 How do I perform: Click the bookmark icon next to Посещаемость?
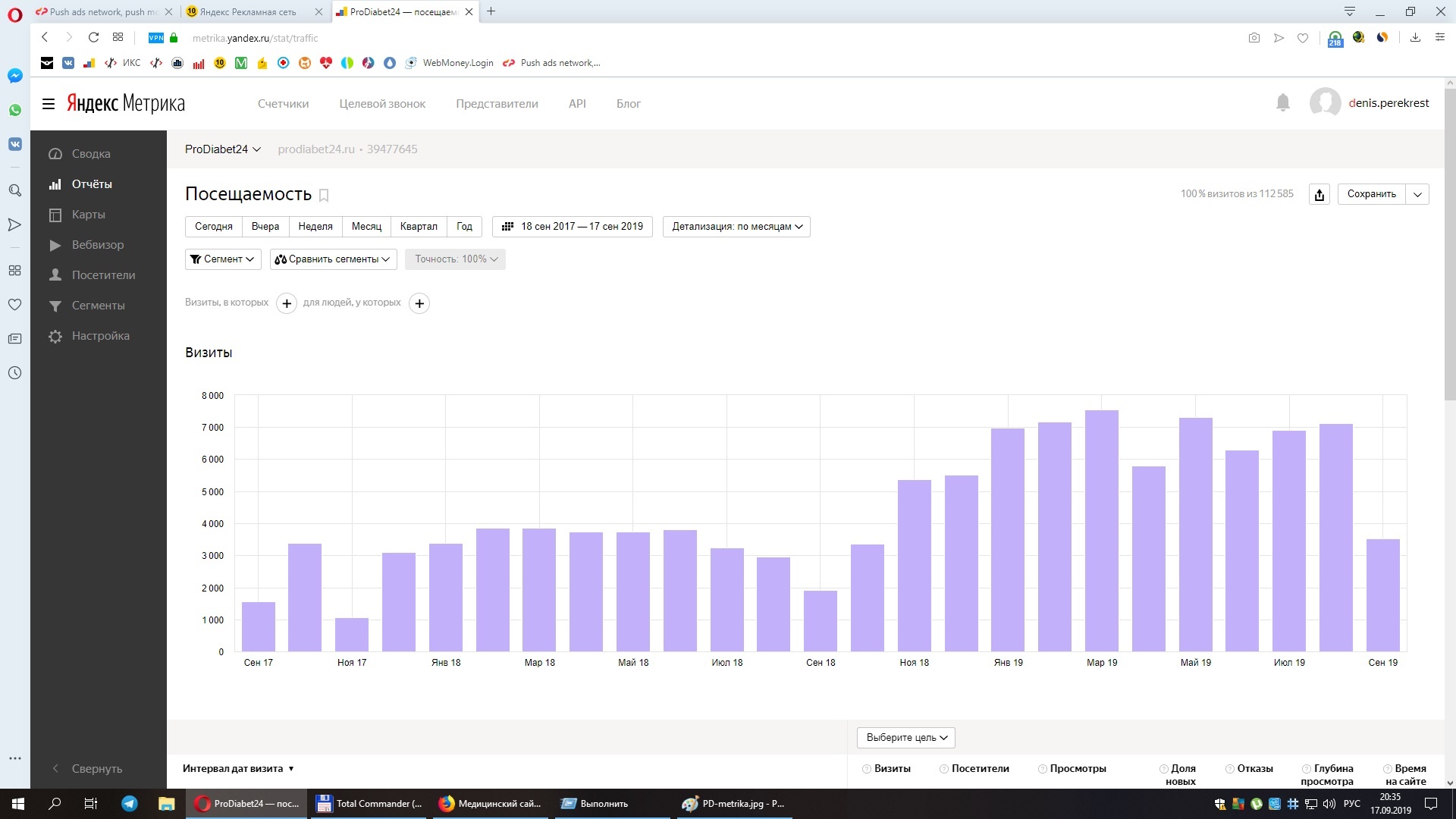[x=324, y=195]
